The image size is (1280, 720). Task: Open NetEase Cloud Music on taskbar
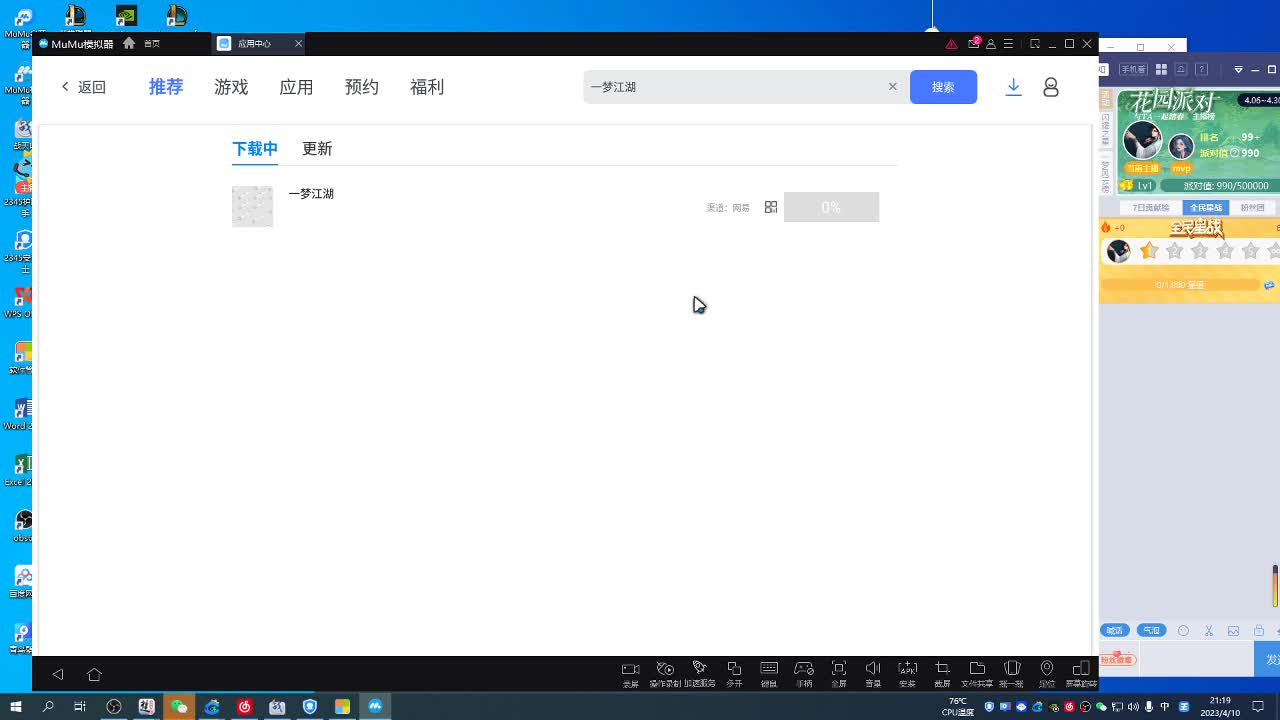[245, 707]
